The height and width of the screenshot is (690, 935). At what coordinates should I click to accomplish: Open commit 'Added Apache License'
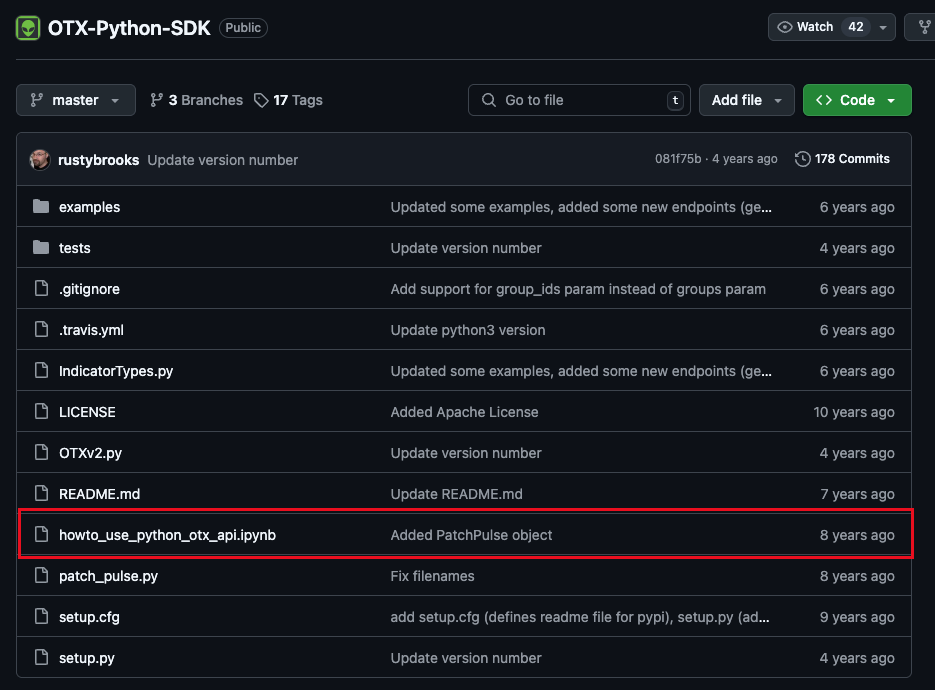[x=465, y=412]
